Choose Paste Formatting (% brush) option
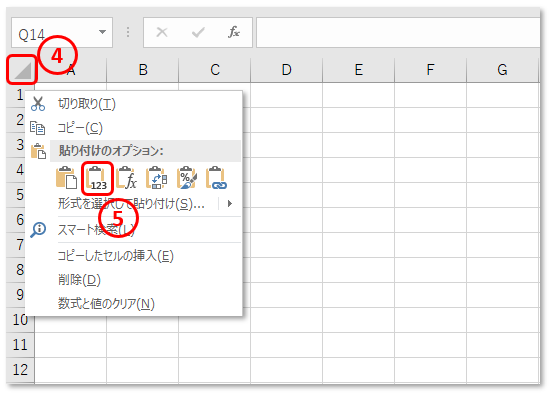Screen dimensions: 550x394 click(x=187, y=178)
